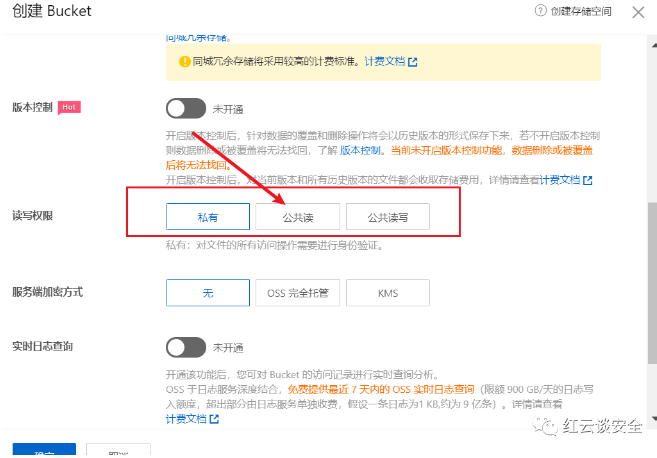The image size is (657, 458).
Task: Click the yellow warning icon in billing notice
Action: [183, 61]
